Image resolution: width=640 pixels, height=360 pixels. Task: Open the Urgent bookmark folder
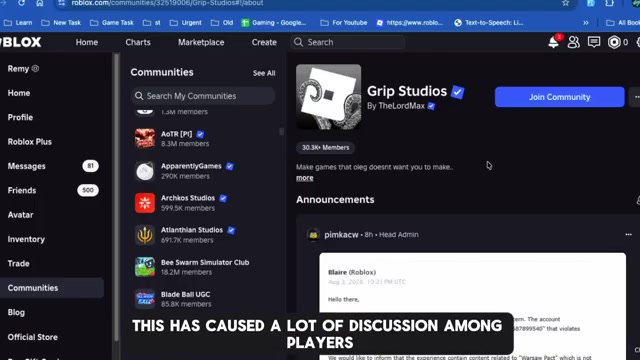point(186,23)
